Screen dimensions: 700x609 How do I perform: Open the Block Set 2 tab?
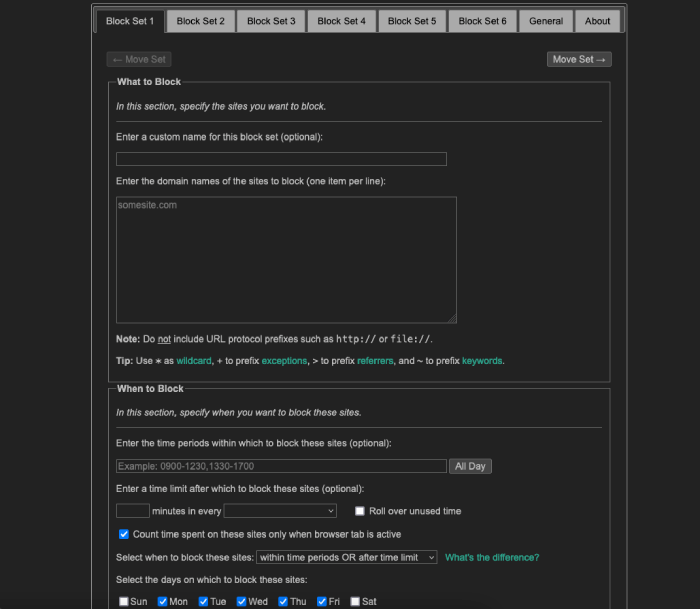click(x=200, y=21)
